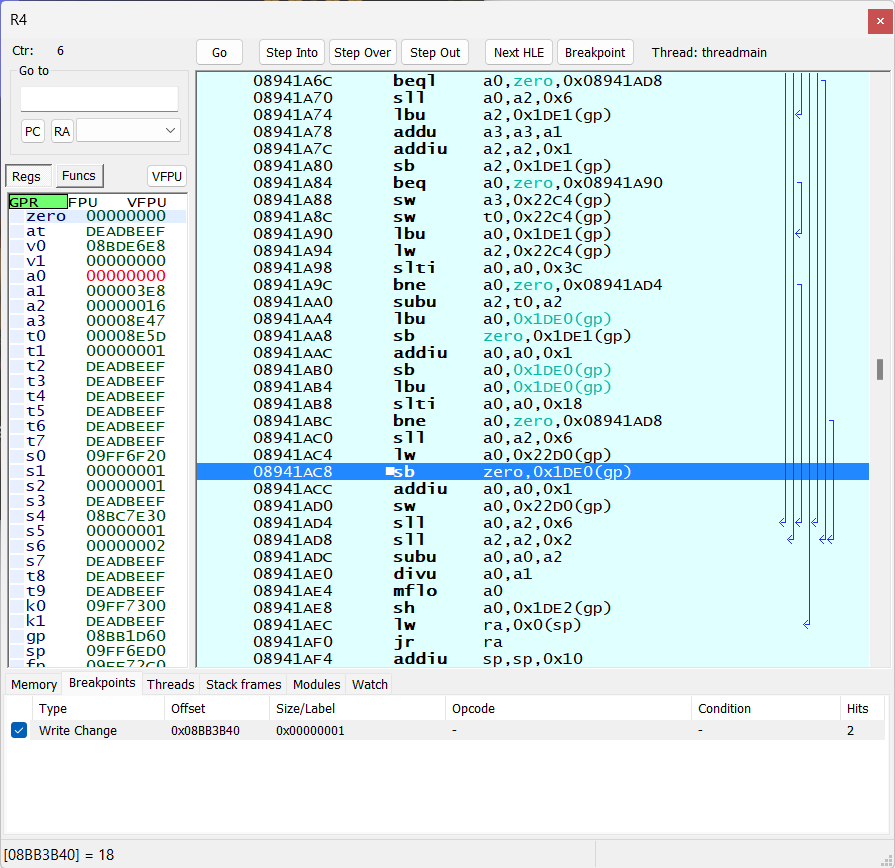Click Step Into
Screen dimensions: 895x868
292,53
